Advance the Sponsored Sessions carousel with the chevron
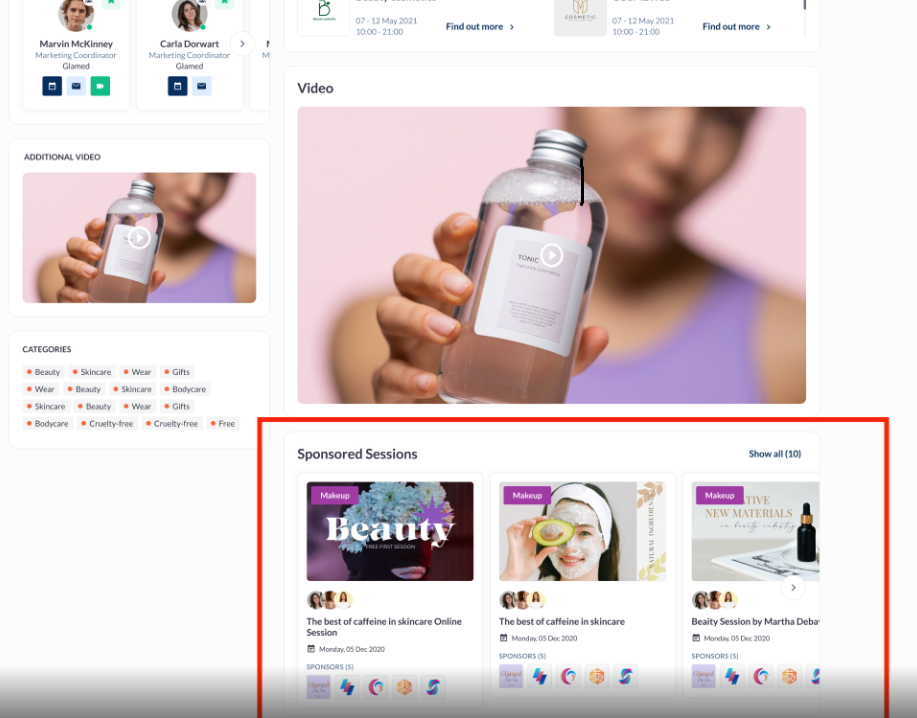This screenshot has width=917, height=718. pyautogui.click(x=793, y=588)
